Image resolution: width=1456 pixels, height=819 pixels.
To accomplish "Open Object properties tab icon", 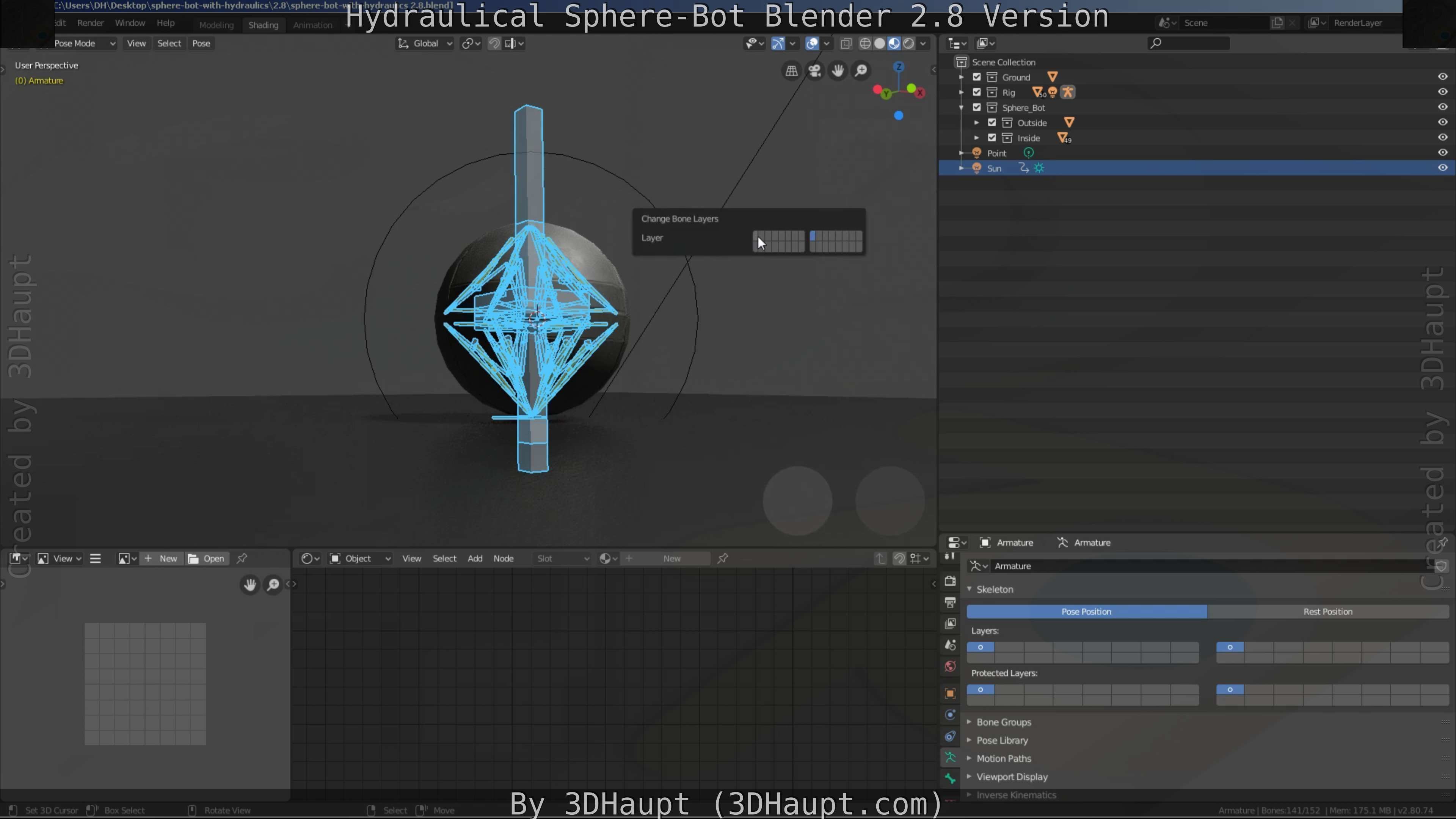I will pyautogui.click(x=950, y=693).
